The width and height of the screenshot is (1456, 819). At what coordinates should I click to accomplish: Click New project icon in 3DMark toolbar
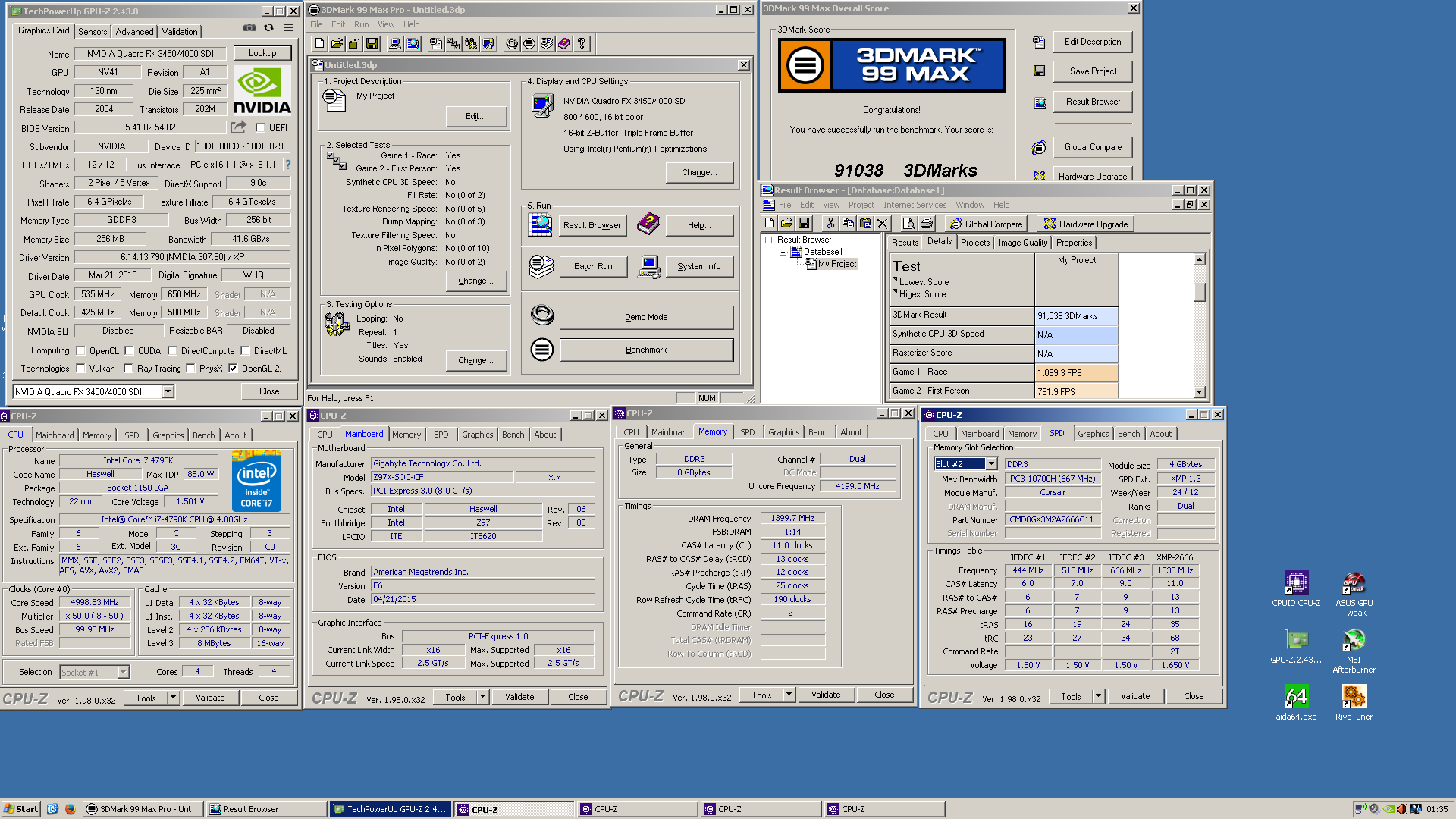coord(319,44)
